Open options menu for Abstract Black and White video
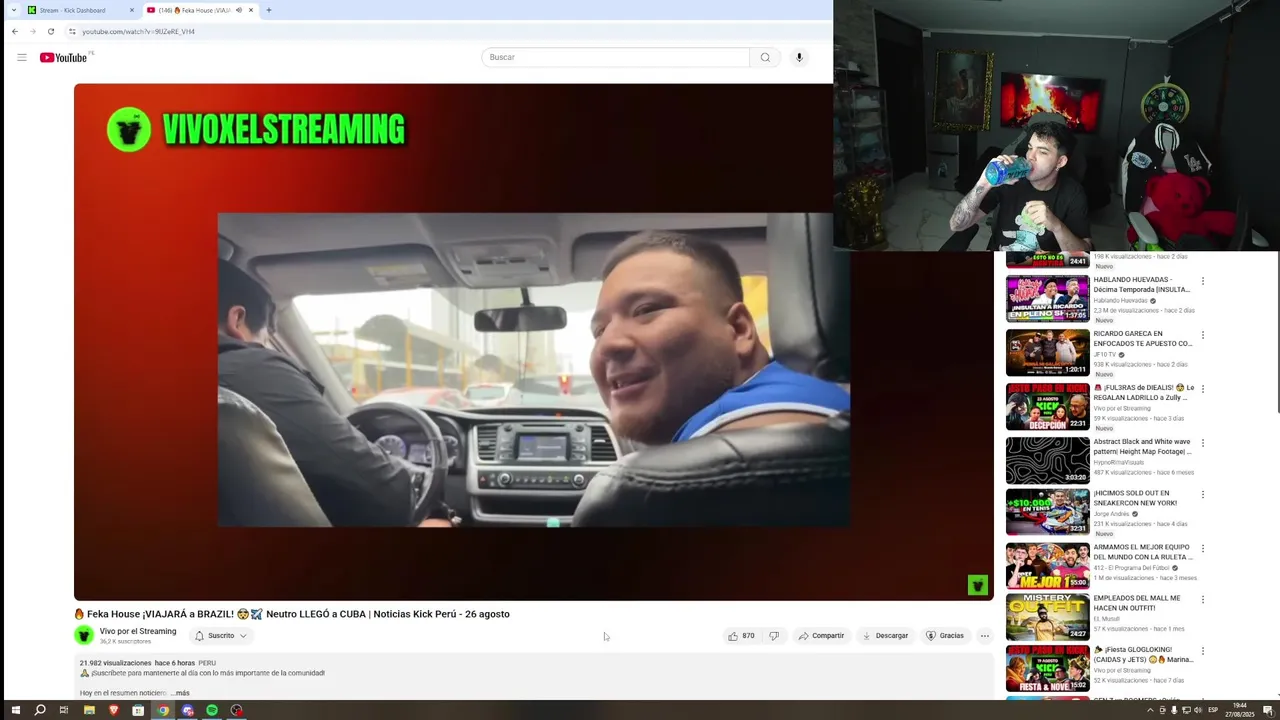 (1202, 443)
